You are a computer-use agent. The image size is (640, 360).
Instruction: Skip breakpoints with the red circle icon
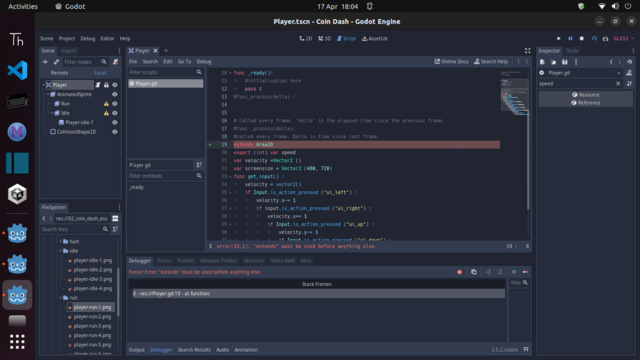pyautogui.click(x=460, y=272)
